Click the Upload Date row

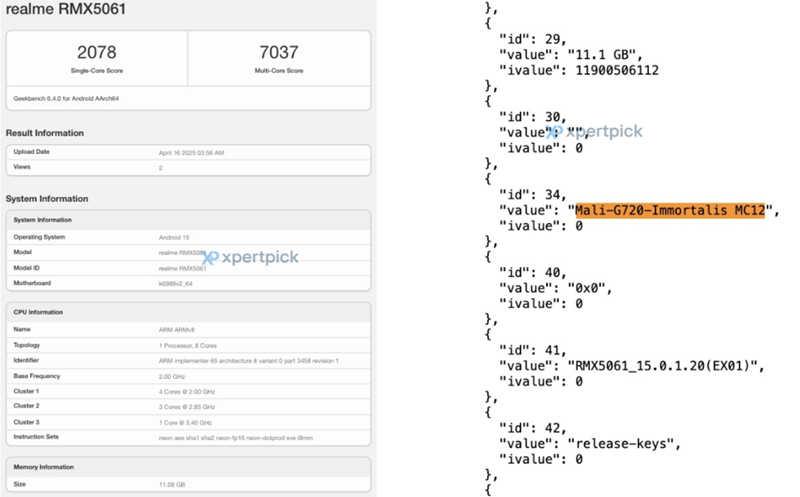click(x=188, y=152)
